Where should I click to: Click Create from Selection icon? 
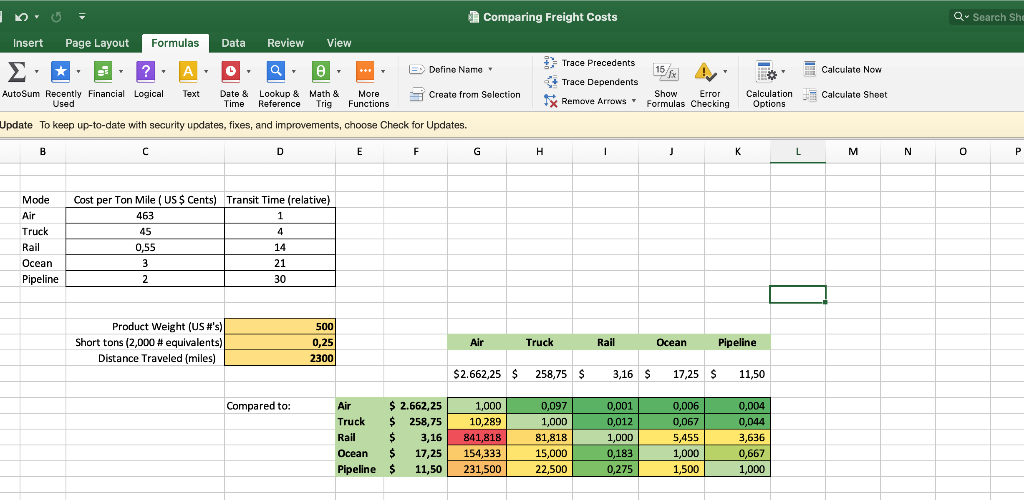[x=417, y=95]
